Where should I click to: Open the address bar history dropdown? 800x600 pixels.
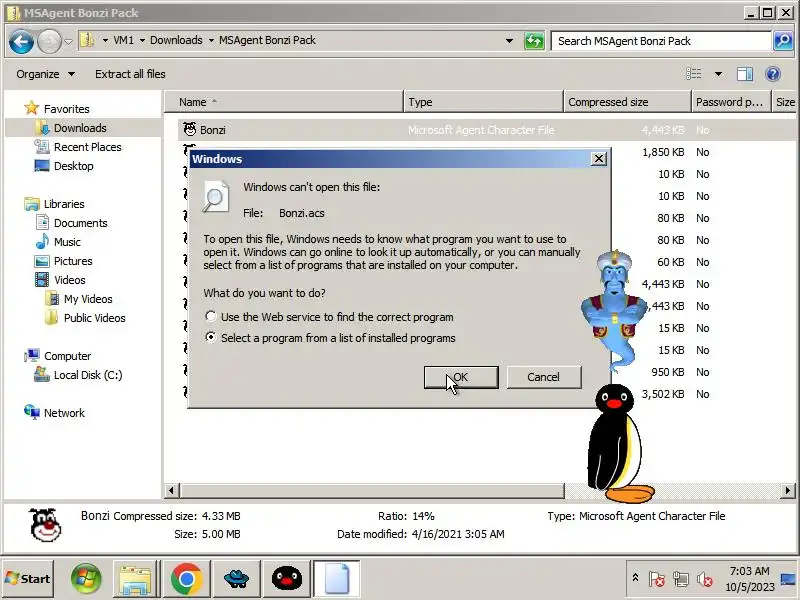(x=509, y=41)
